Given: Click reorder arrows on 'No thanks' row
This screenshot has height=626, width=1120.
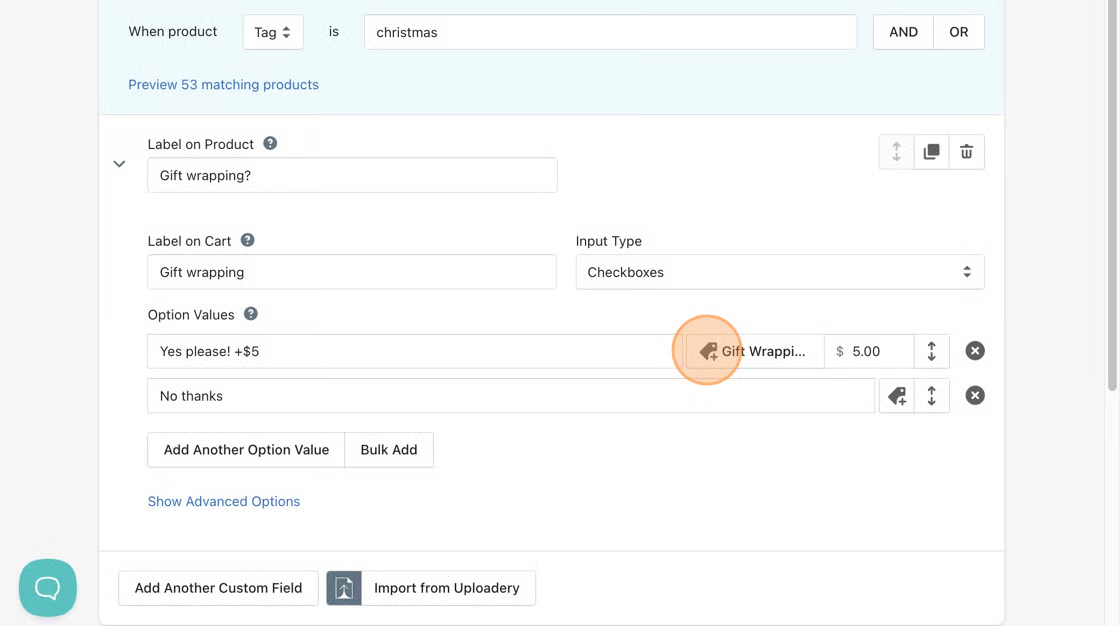Looking at the screenshot, I should pyautogui.click(x=931, y=396).
